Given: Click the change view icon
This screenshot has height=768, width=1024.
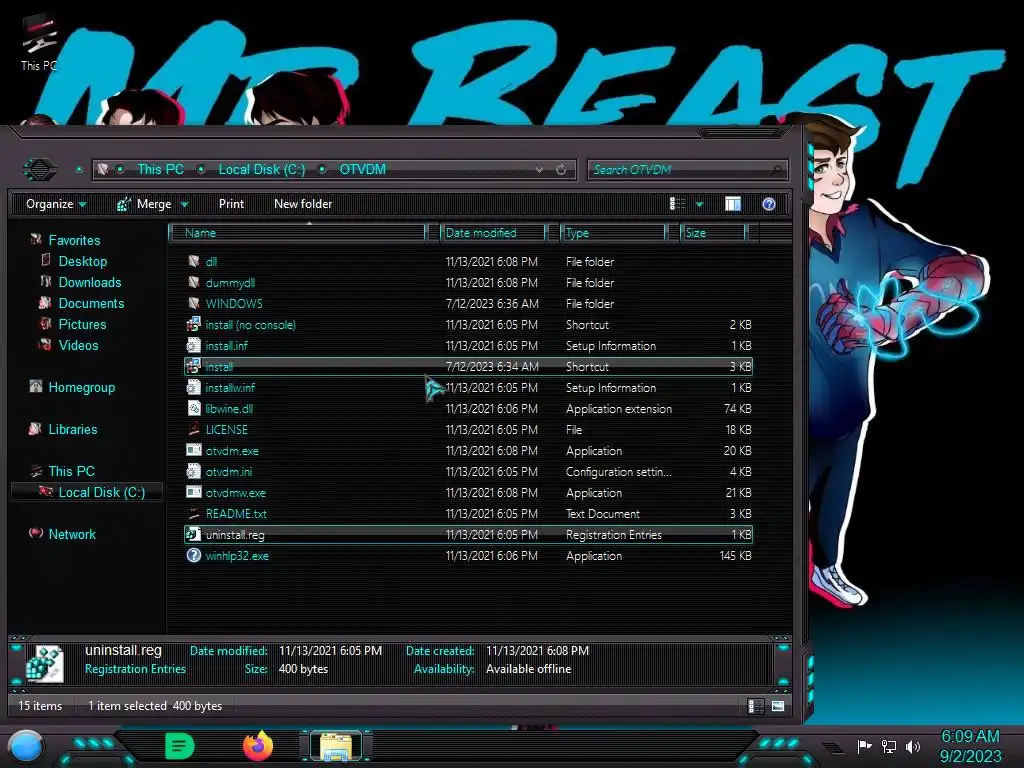Looking at the screenshot, I should click(x=677, y=204).
